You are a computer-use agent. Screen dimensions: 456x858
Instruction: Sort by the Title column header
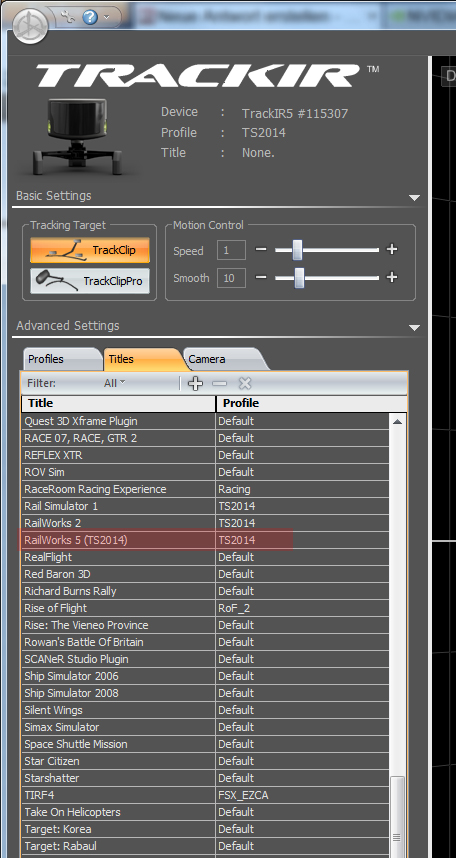(118, 403)
